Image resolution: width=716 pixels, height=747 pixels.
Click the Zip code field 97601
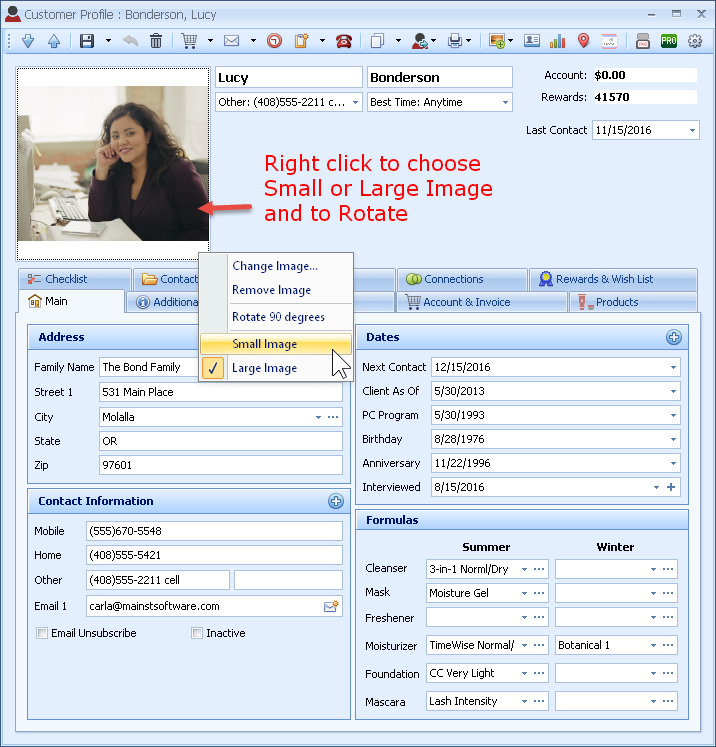coord(221,465)
